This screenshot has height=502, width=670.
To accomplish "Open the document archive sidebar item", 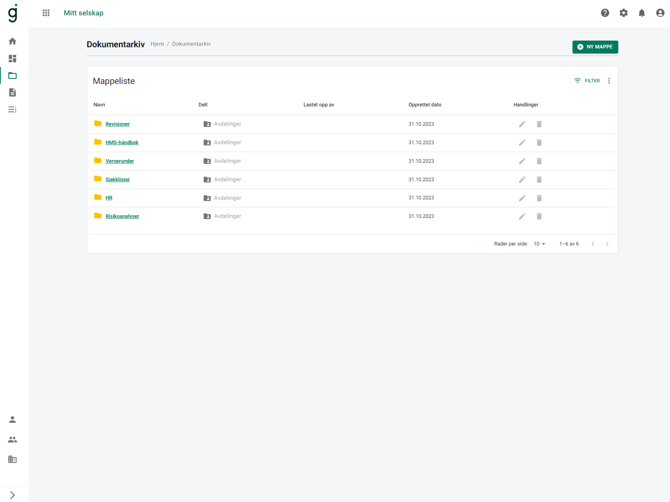I will (12, 75).
